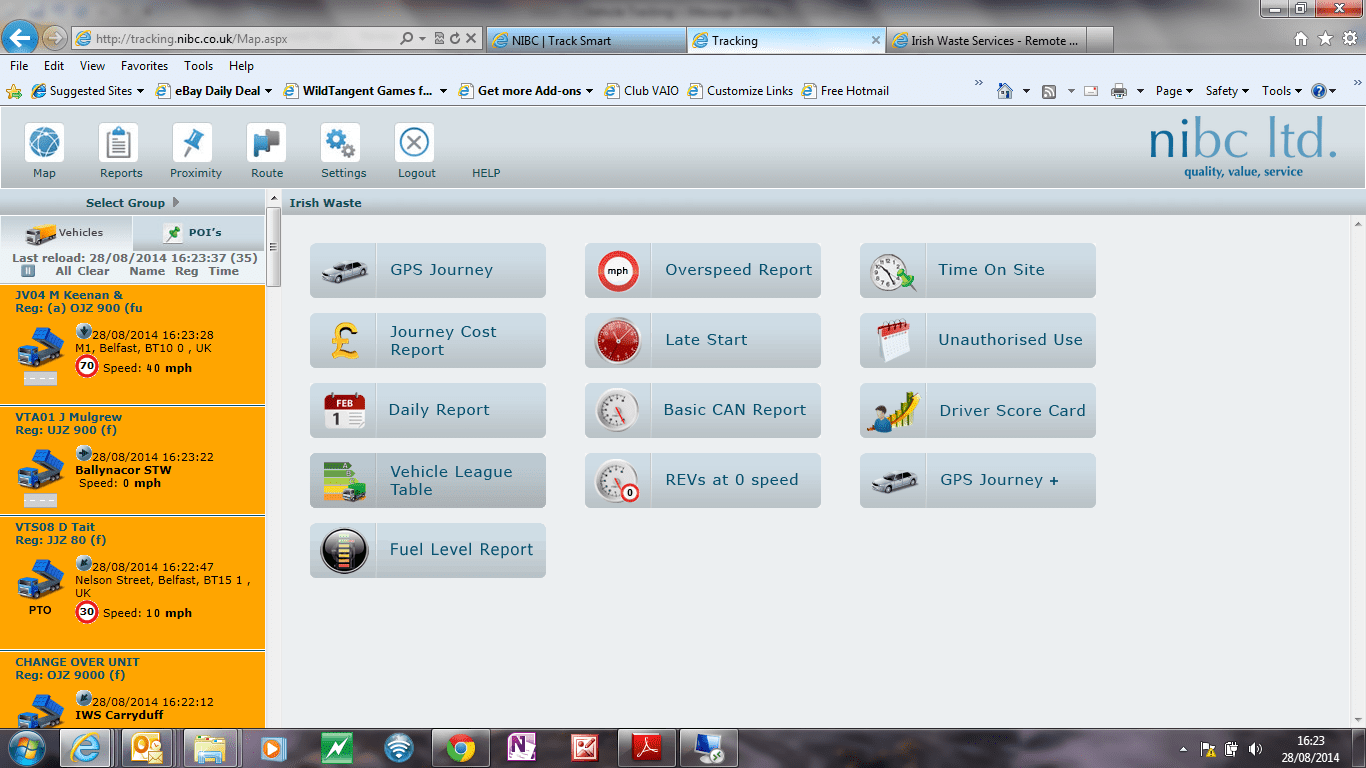
Task: Open the Fuel Level Report gauge icon
Action: [344, 550]
